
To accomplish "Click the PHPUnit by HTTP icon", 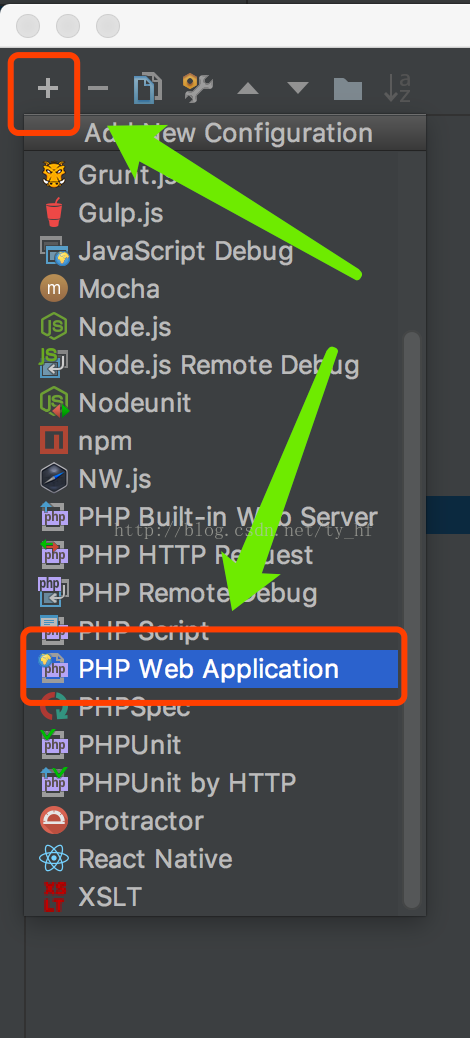I will [x=54, y=782].
